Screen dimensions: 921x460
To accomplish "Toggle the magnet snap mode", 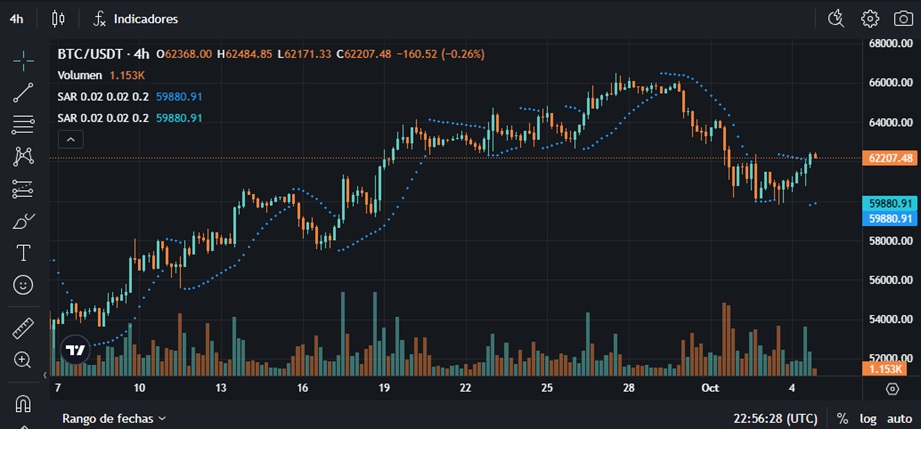I will pyautogui.click(x=23, y=404).
